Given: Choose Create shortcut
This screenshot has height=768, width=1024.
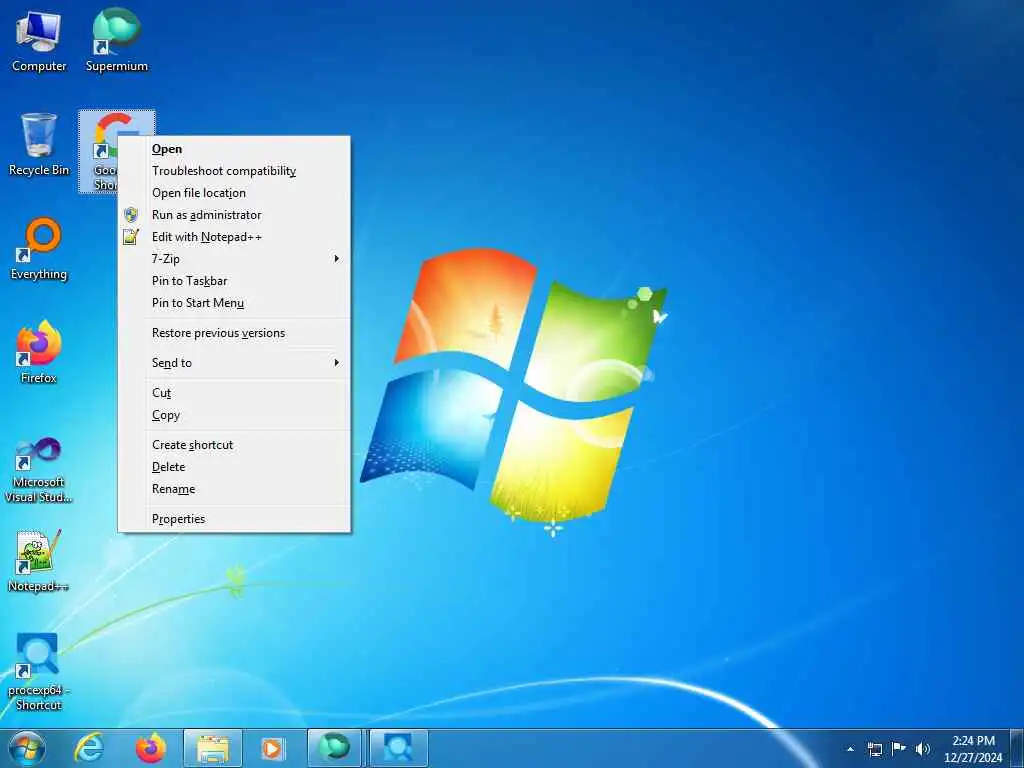Looking at the screenshot, I should click(x=234, y=445).
